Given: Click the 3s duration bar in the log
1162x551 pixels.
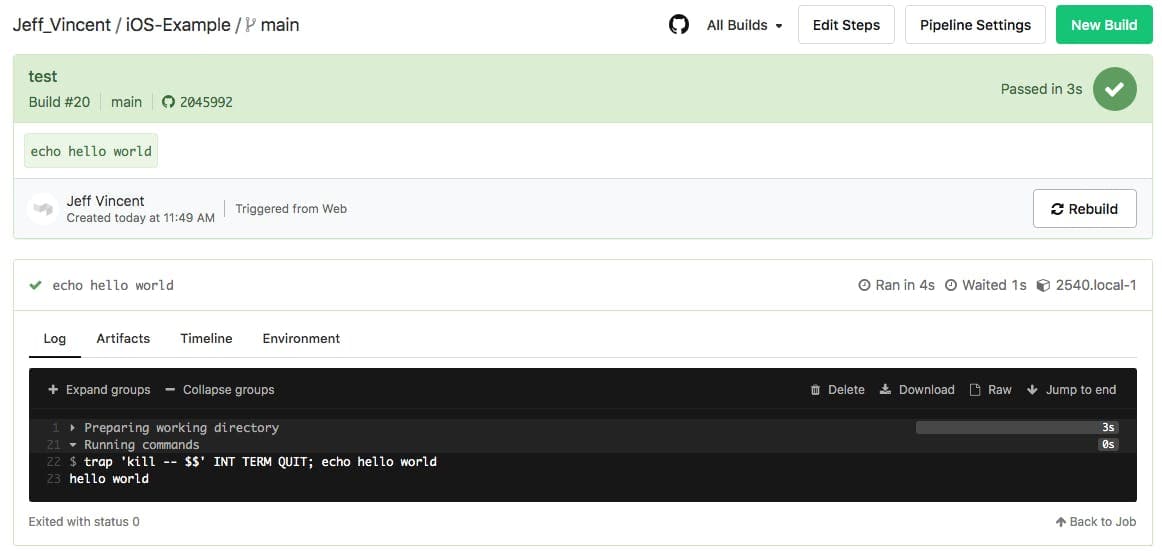Looking at the screenshot, I should [x=1017, y=428].
